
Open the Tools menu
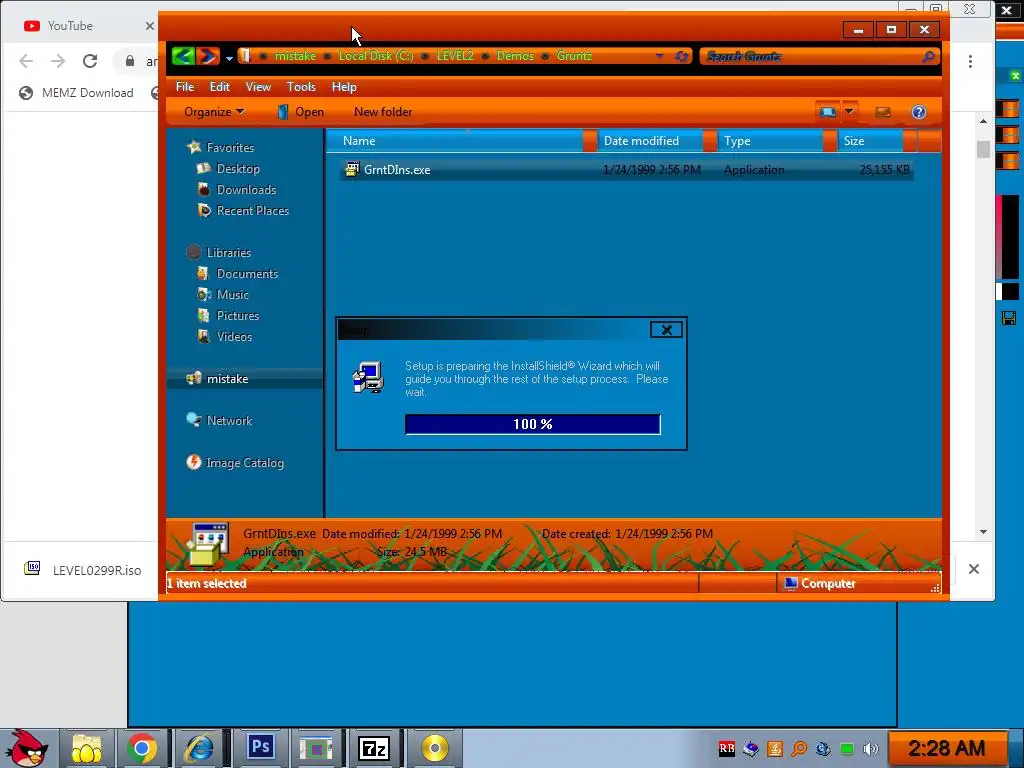click(x=301, y=87)
